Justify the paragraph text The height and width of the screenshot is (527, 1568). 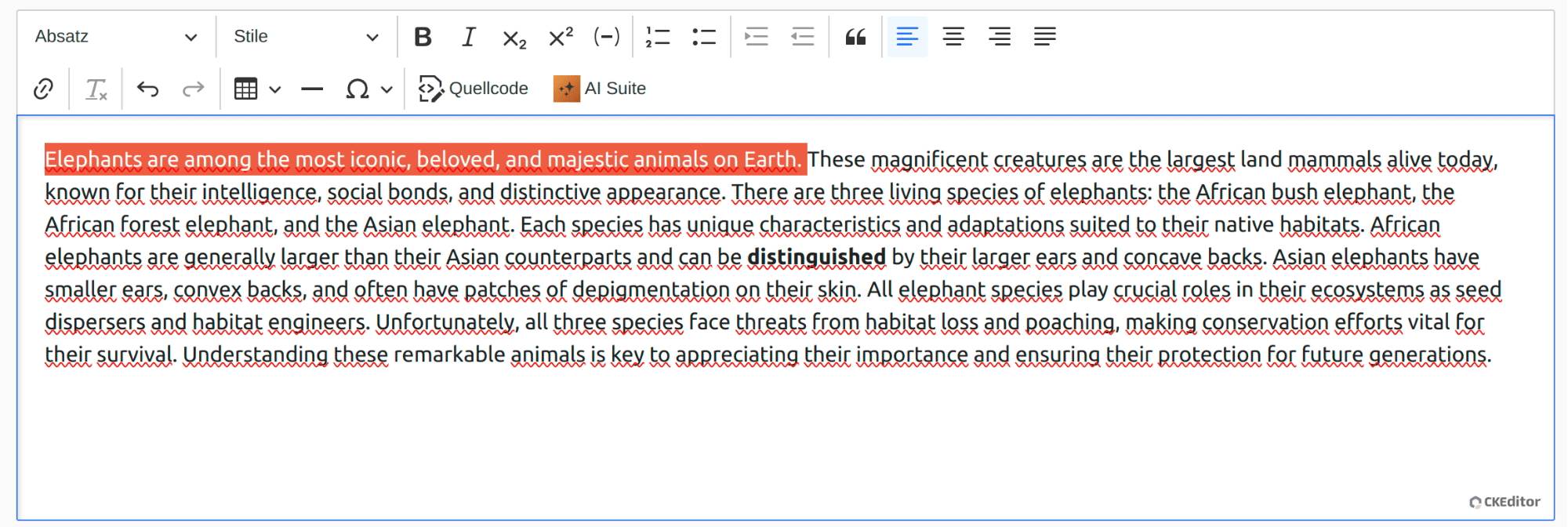pyautogui.click(x=1044, y=37)
